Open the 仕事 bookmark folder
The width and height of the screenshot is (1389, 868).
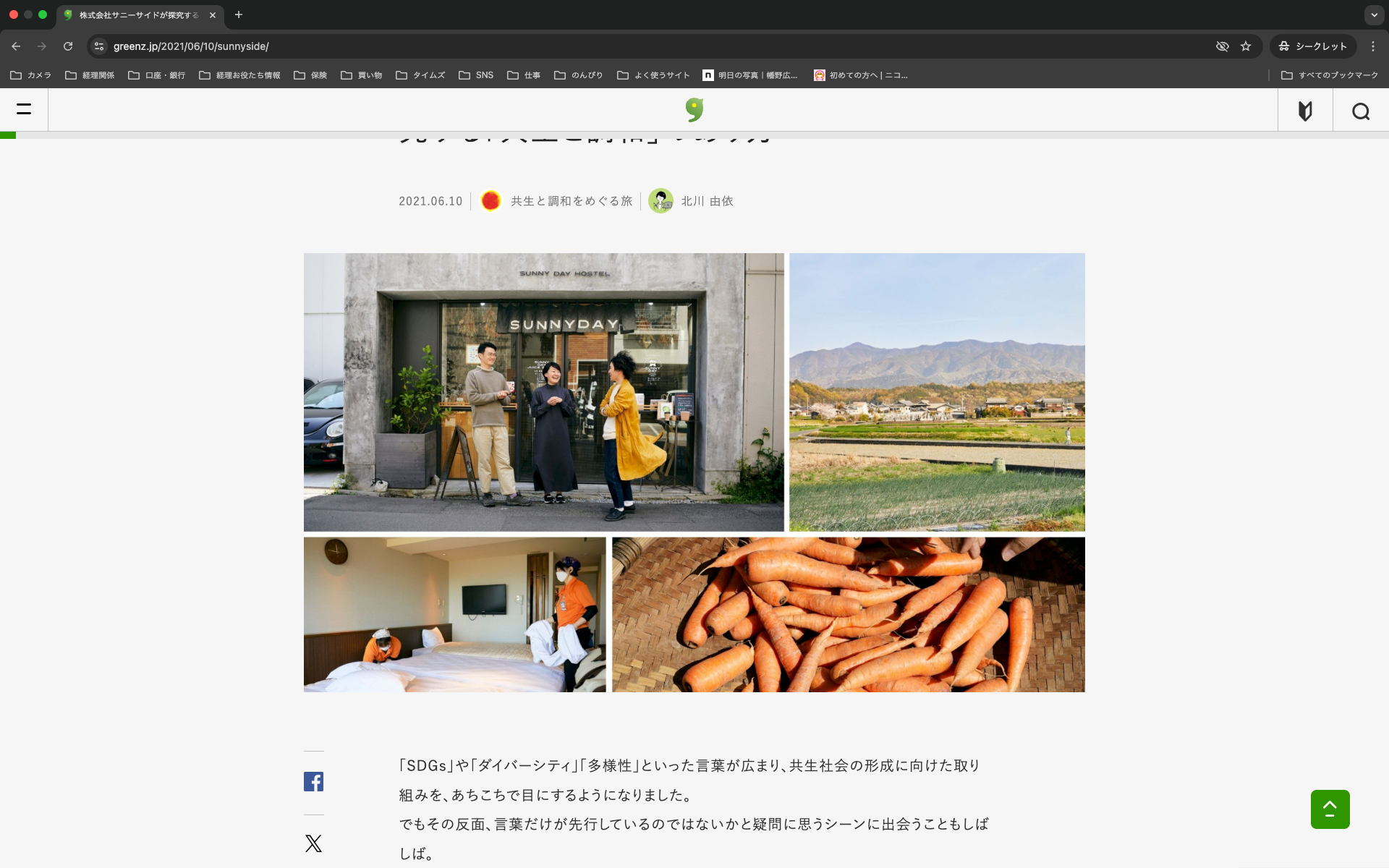pos(524,75)
